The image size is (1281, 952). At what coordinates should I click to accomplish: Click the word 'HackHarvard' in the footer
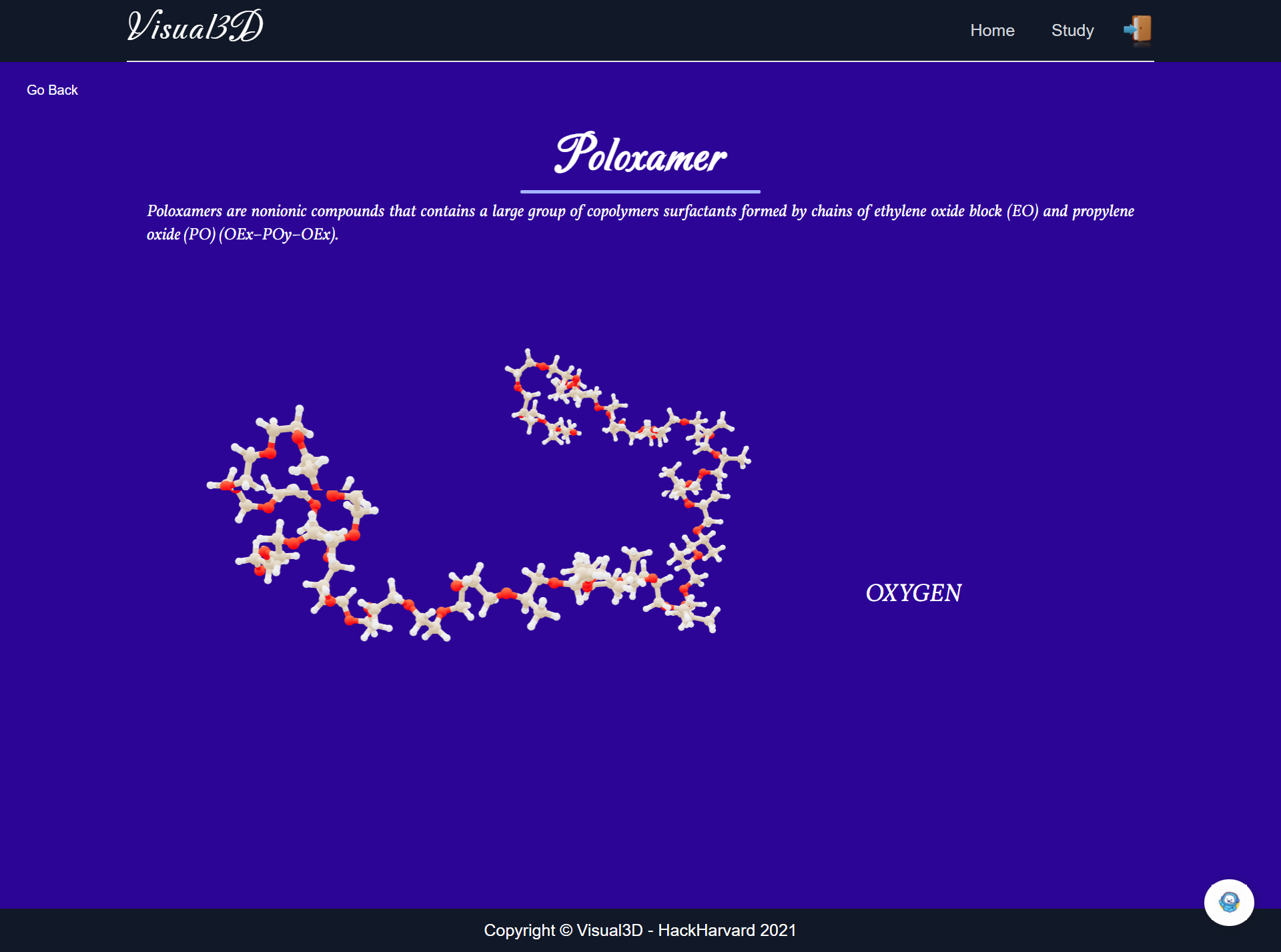pyautogui.click(x=706, y=930)
